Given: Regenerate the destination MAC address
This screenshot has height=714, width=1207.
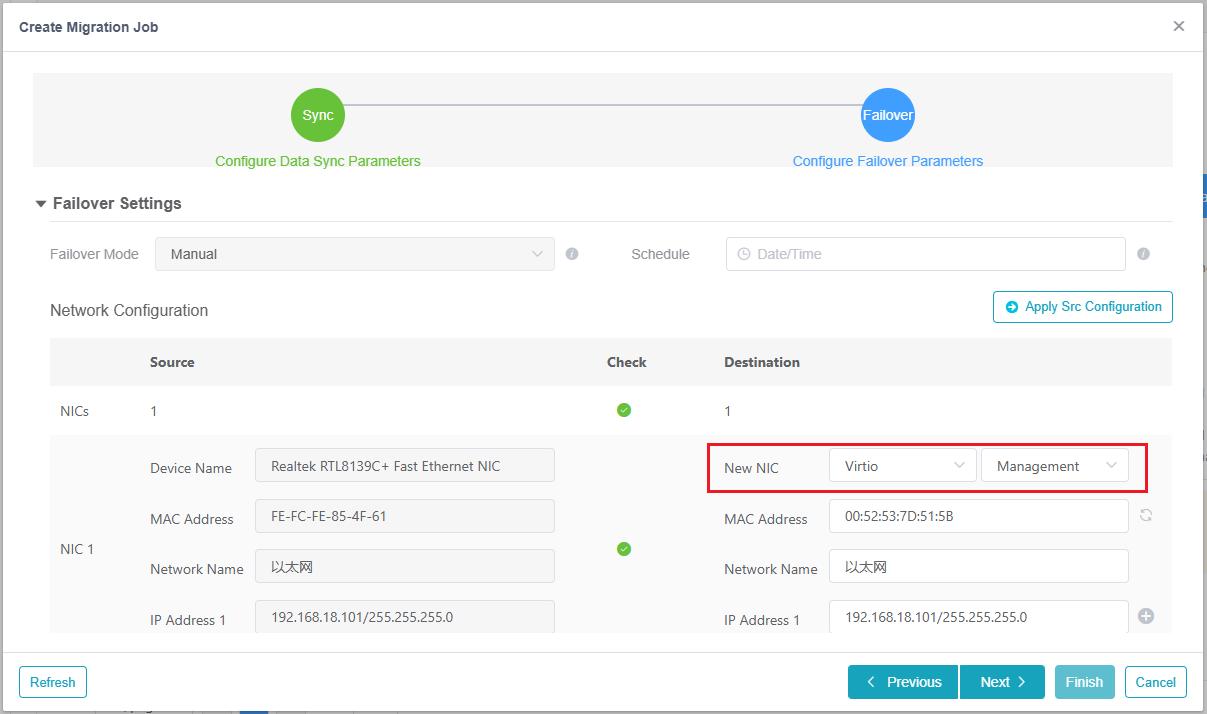Looking at the screenshot, I should click(1146, 516).
